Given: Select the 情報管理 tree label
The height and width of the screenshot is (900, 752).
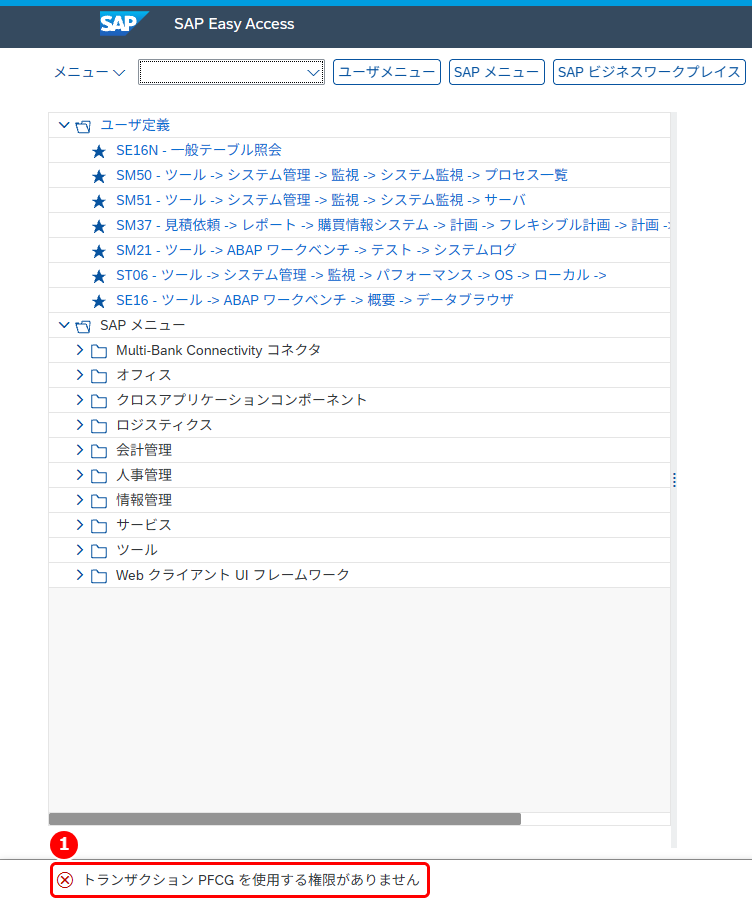Looking at the screenshot, I should 144,501.
